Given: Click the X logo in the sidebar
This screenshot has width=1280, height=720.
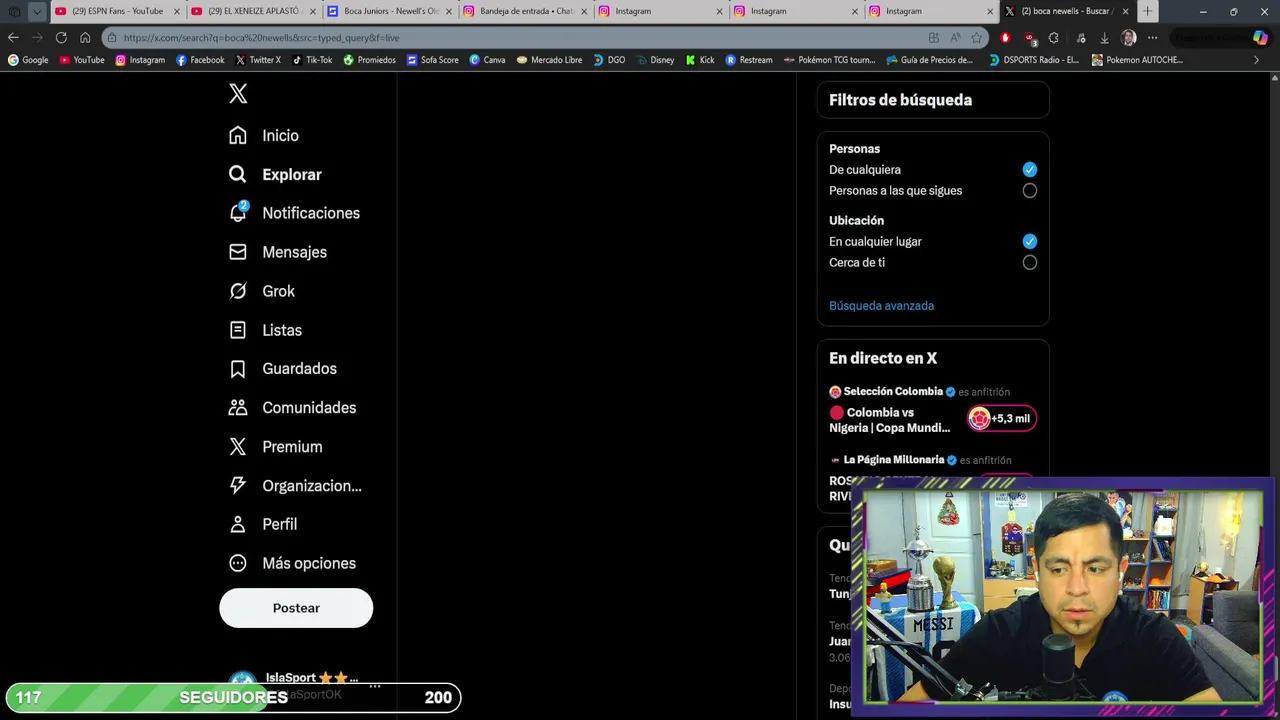Looking at the screenshot, I should [x=238, y=94].
